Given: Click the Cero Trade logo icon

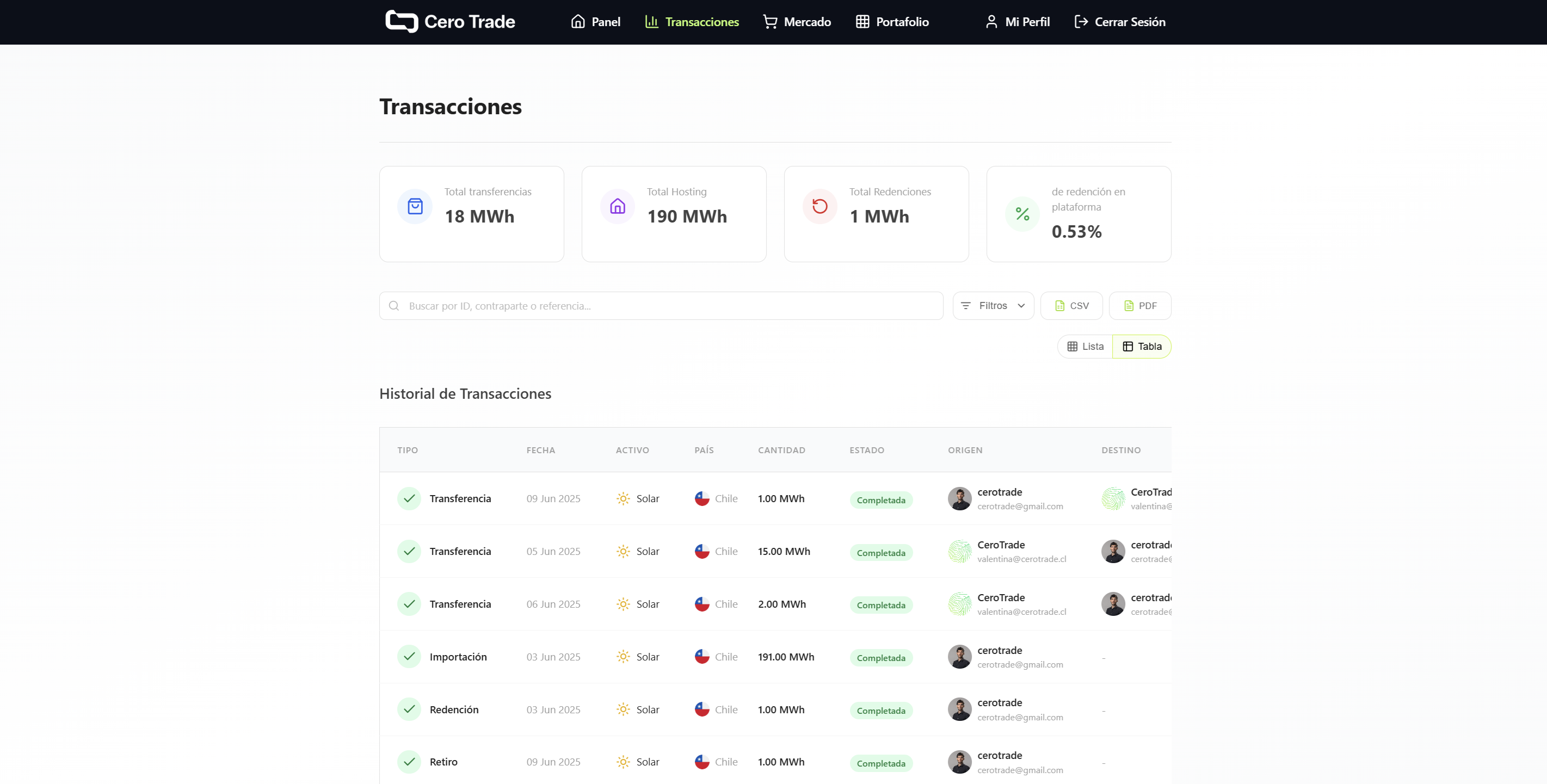Looking at the screenshot, I should click(x=401, y=22).
